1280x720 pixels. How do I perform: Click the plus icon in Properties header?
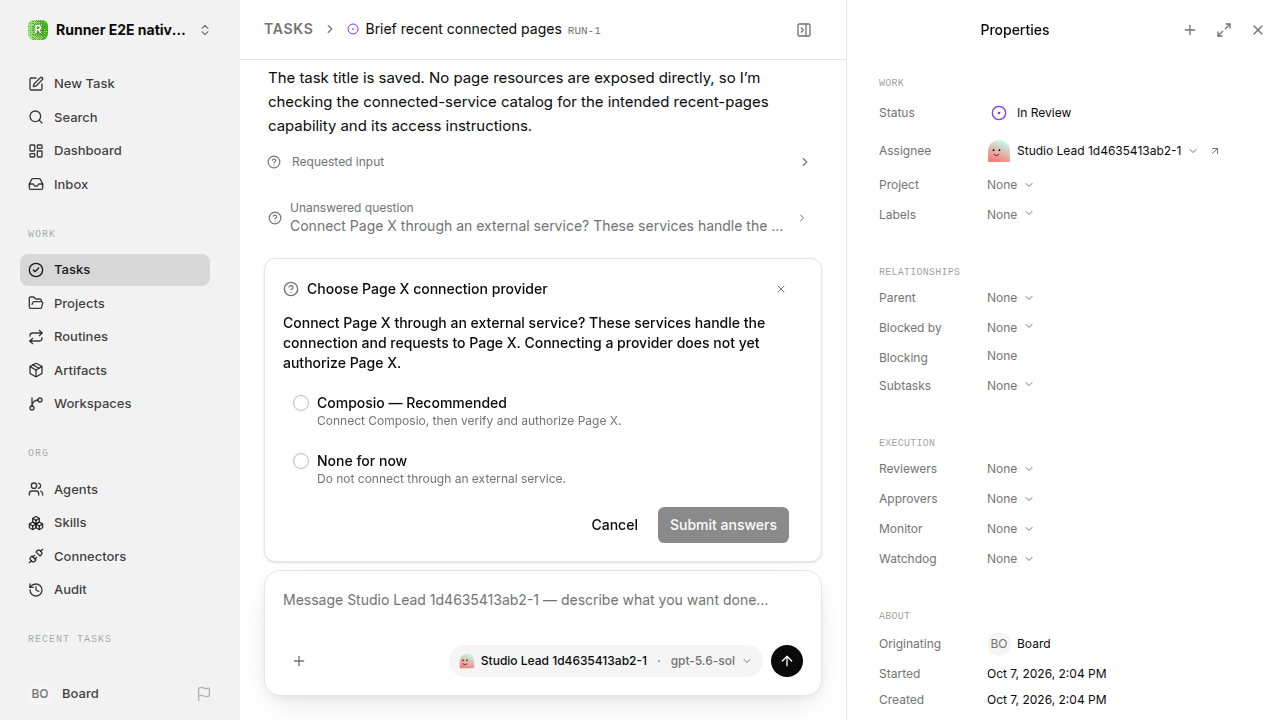[x=1190, y=30]
